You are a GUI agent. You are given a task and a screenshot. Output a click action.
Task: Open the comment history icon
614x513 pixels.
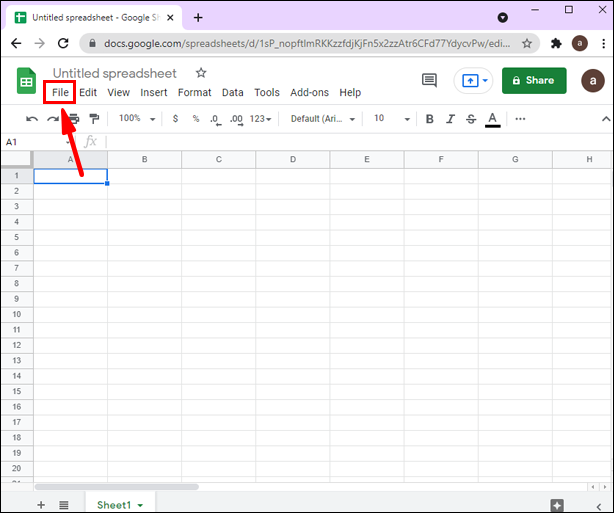pyautogui.click(x=429, y=80)
